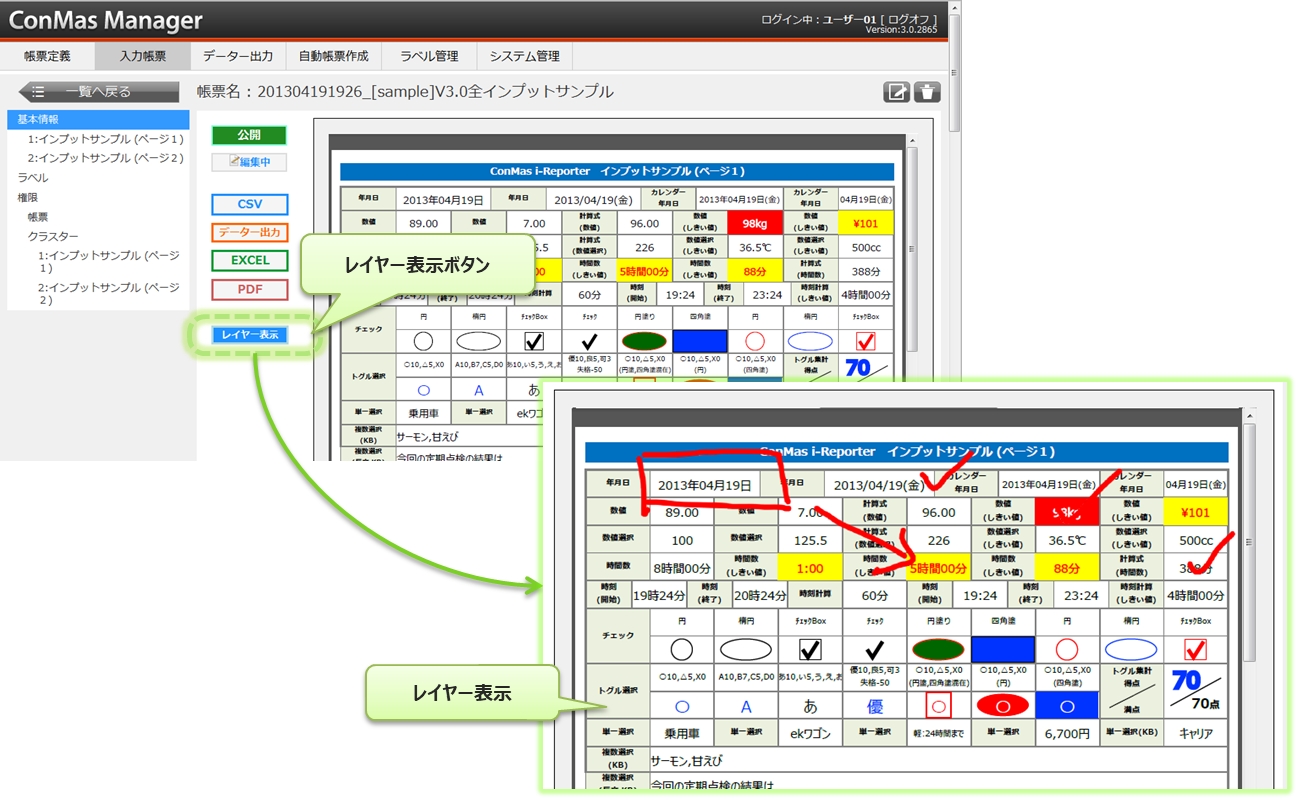The width and height of the screenshot is (1298, 800).
Task: Click the enlarged layer view's vertical scrollbar
Action: [1248, 540]
